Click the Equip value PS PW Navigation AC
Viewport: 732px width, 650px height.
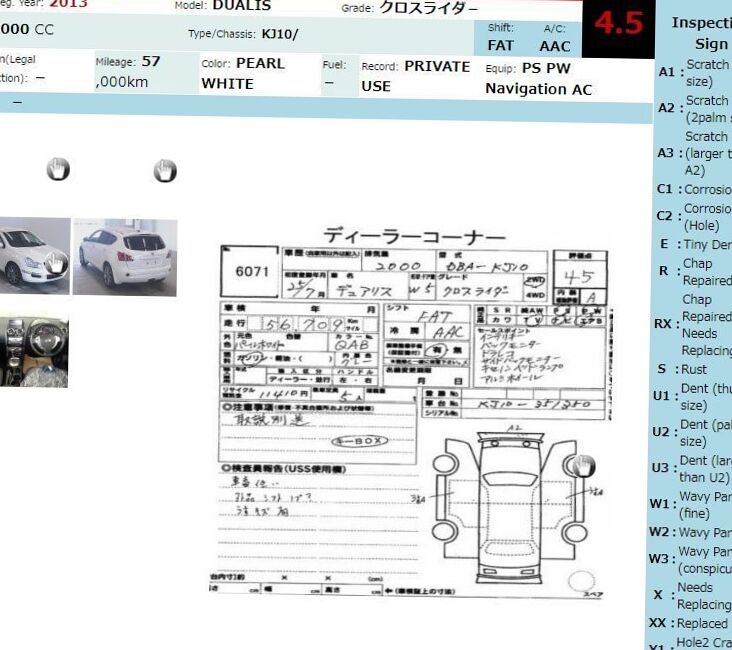pyautogui.click(x=539, y=78)
